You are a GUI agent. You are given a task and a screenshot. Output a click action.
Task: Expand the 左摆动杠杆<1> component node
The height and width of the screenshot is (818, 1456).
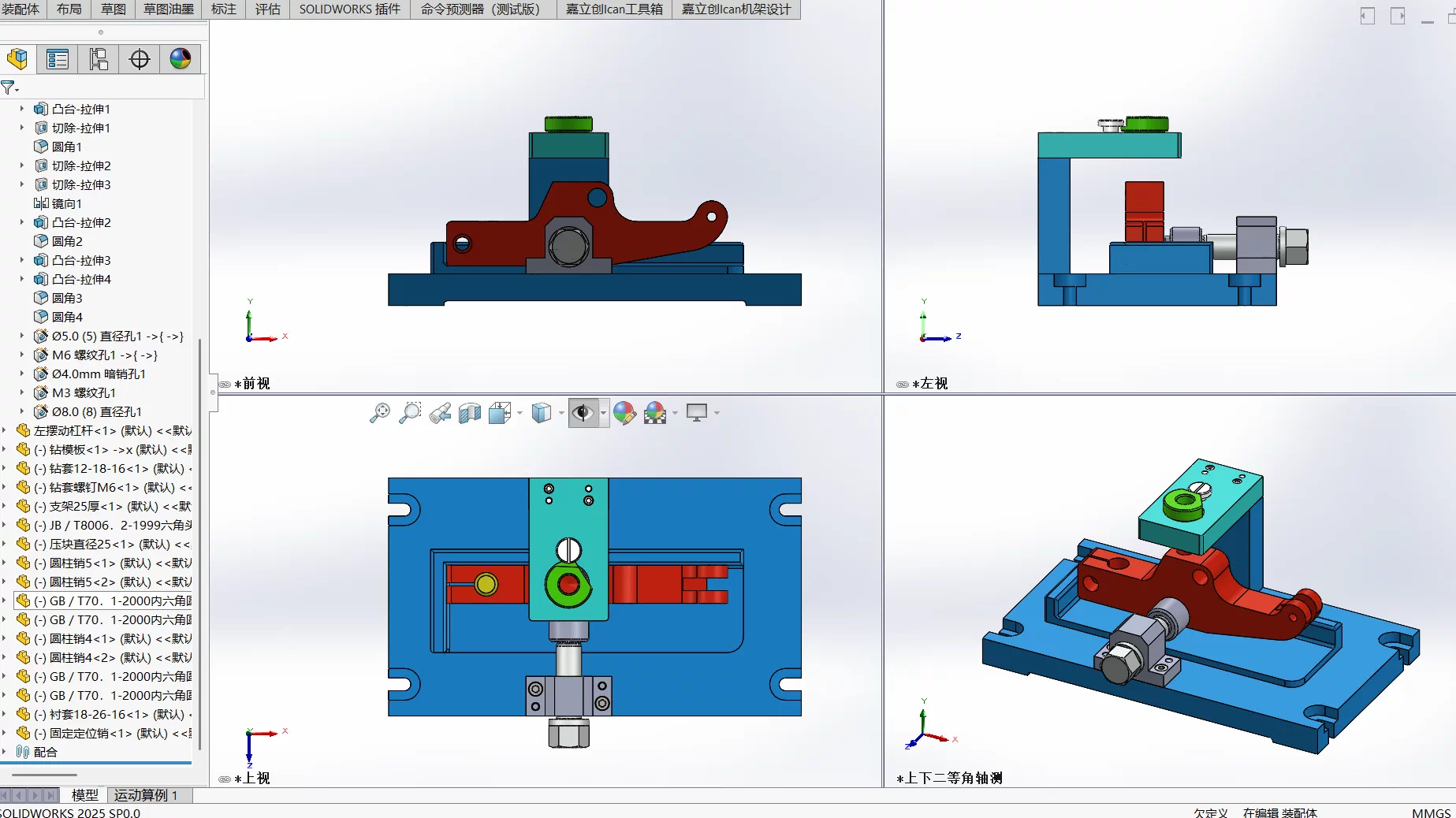tap(5, 430)
